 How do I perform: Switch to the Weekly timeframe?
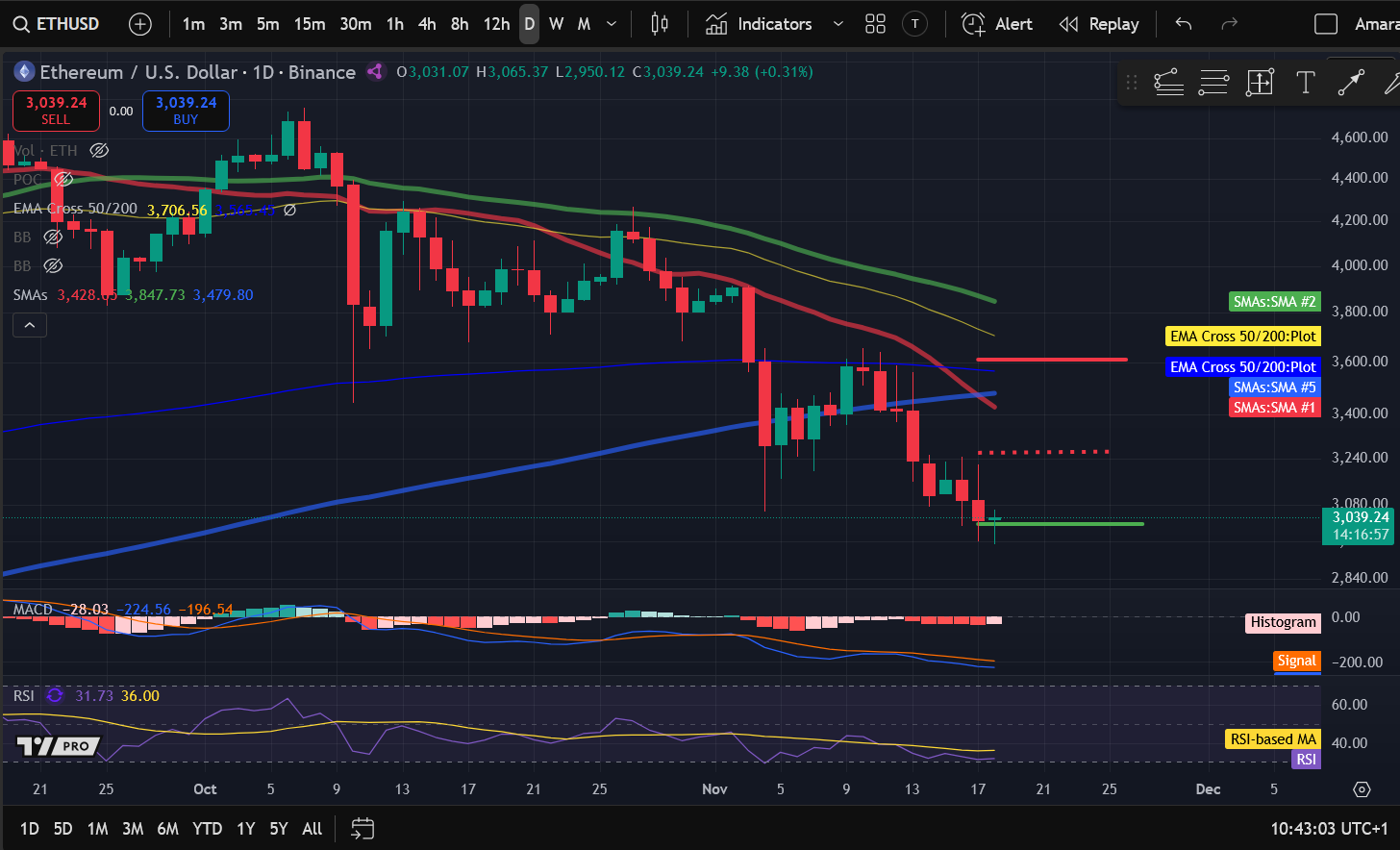point(556,23)
